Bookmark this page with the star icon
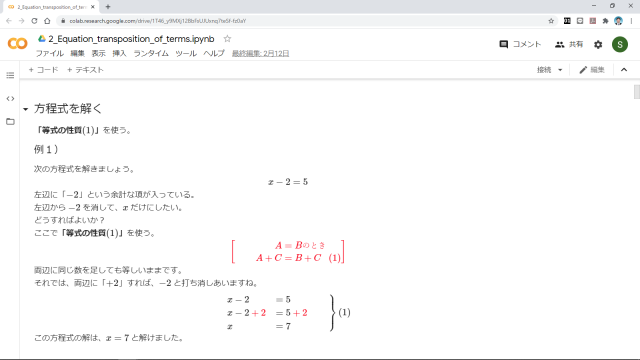Screen dimensions: 640x360 pyautogui.click(x=551, y=21)
